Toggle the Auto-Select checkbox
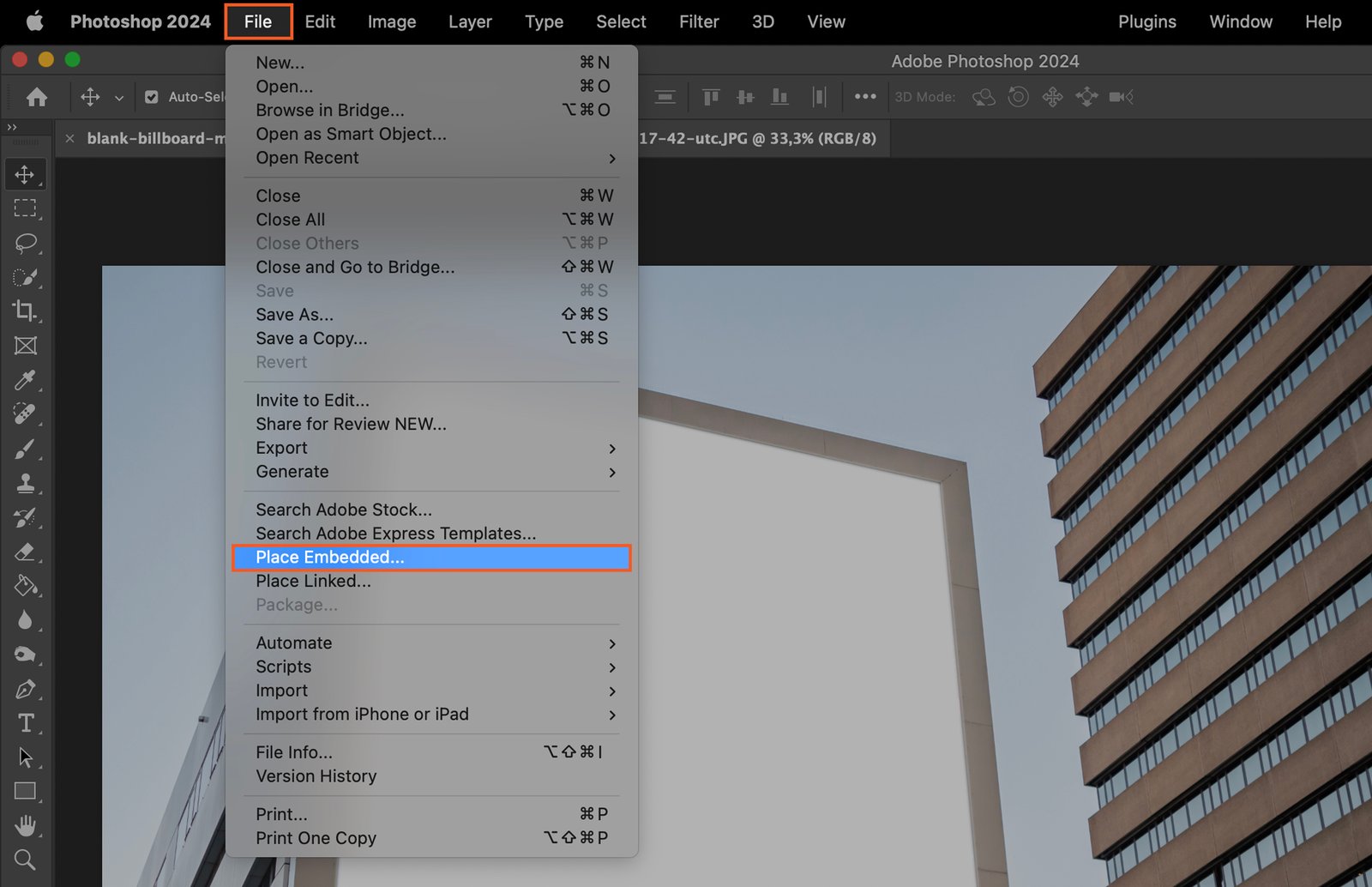Screen dimensions: 1372x887 tap(152, 97)
